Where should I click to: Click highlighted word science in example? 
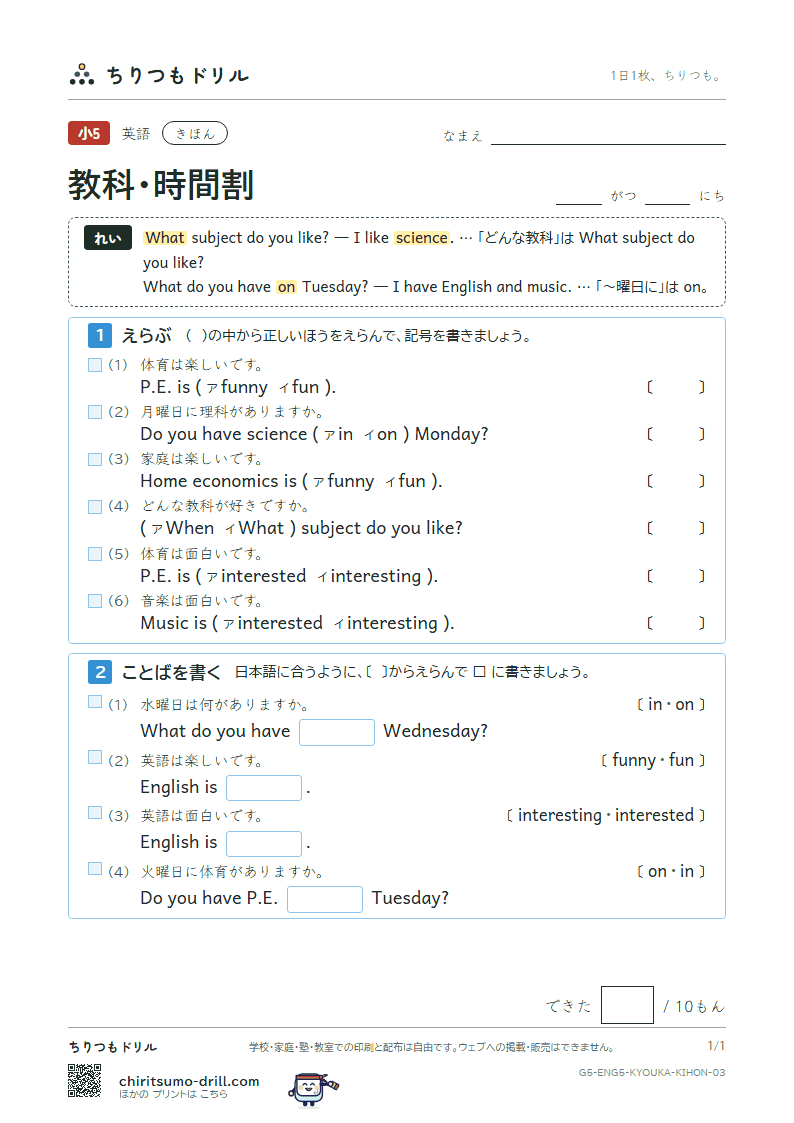click(x=422, y=238)
